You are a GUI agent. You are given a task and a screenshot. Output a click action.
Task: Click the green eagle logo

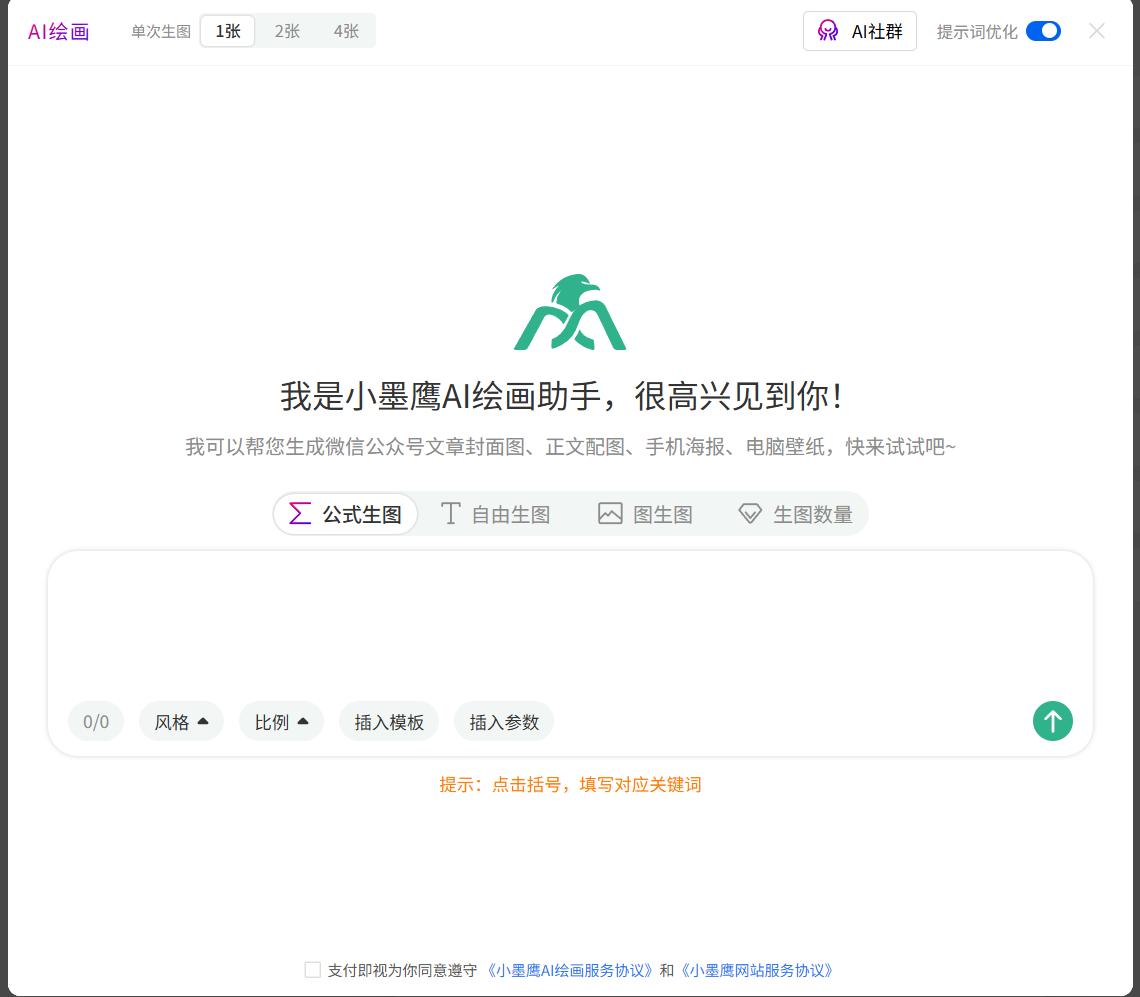(x=570, y=311)
